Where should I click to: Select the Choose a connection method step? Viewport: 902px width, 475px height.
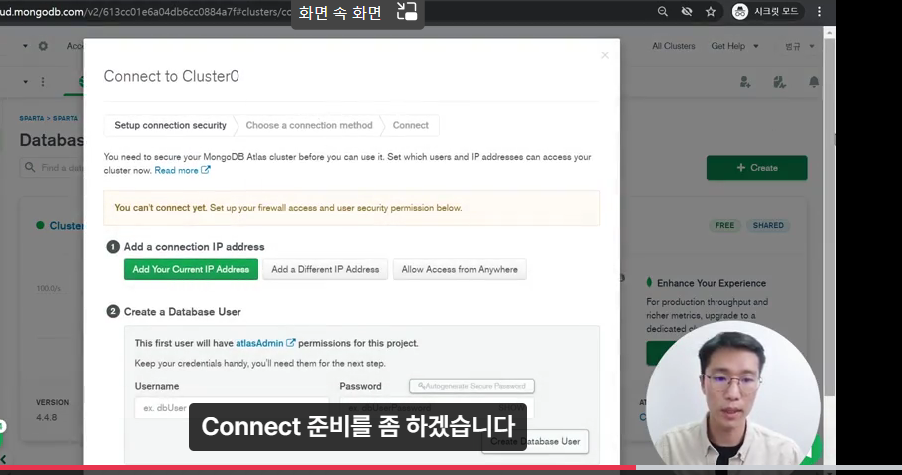click(x=309, y=125)
